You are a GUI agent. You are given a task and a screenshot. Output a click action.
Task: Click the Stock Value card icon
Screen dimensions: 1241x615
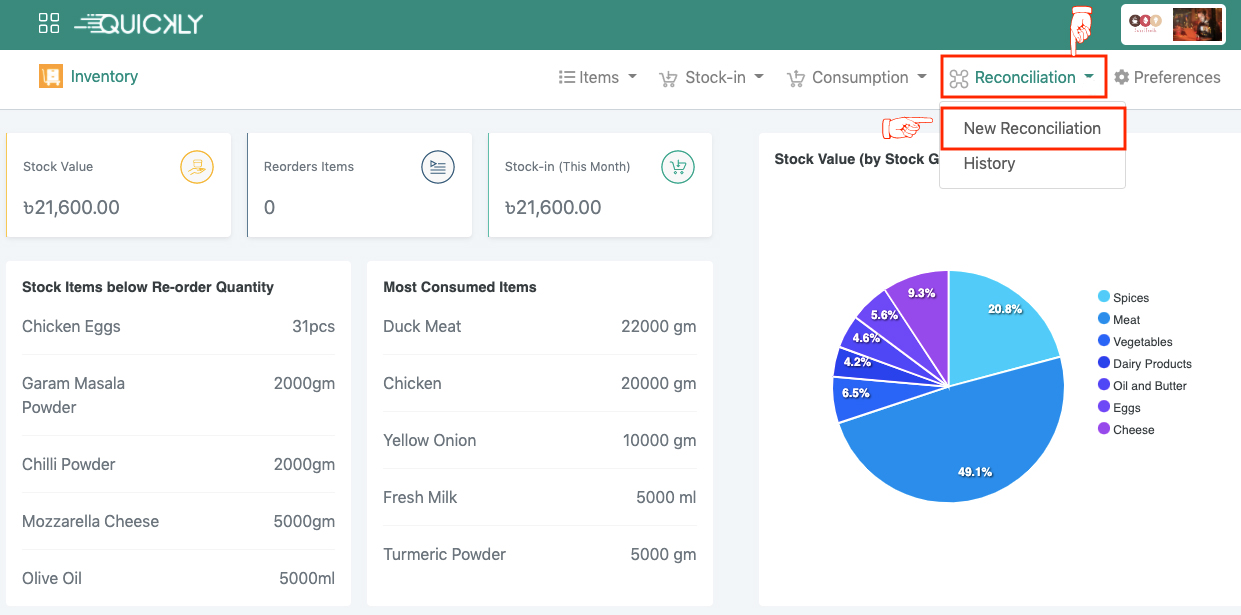click(x=196, y=167)
